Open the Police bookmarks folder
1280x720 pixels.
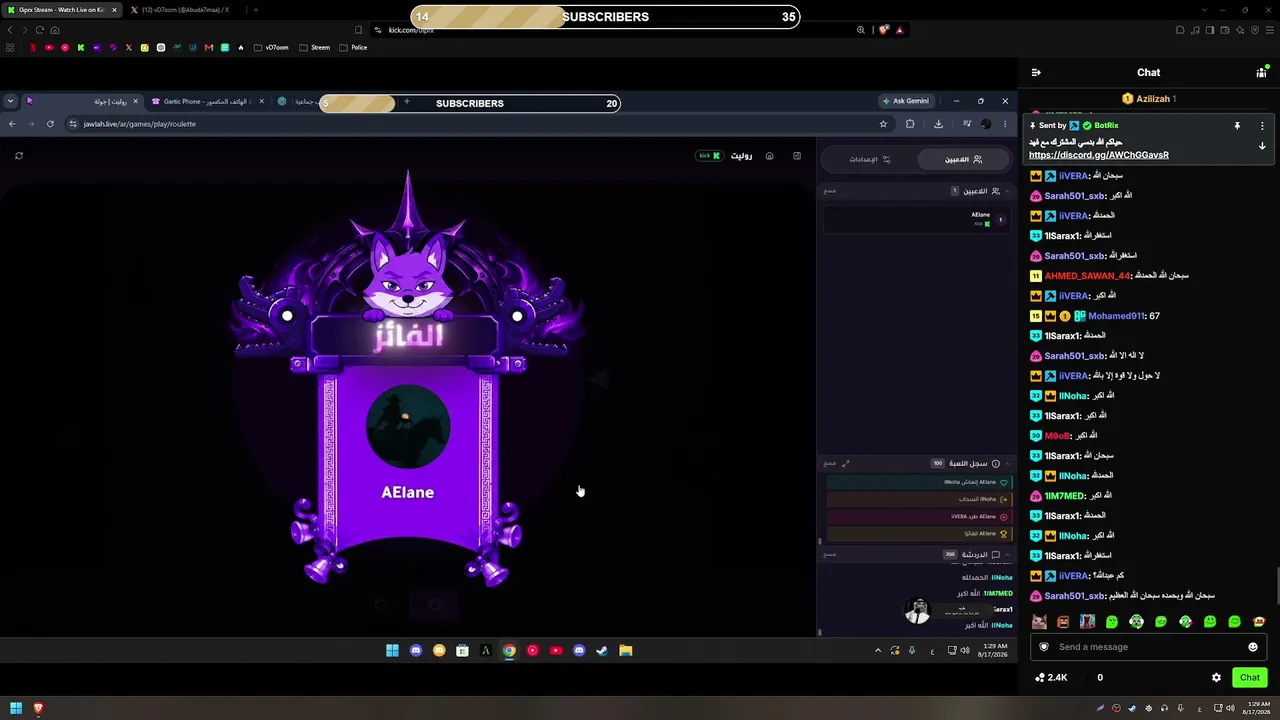click(x=353, y=47)
